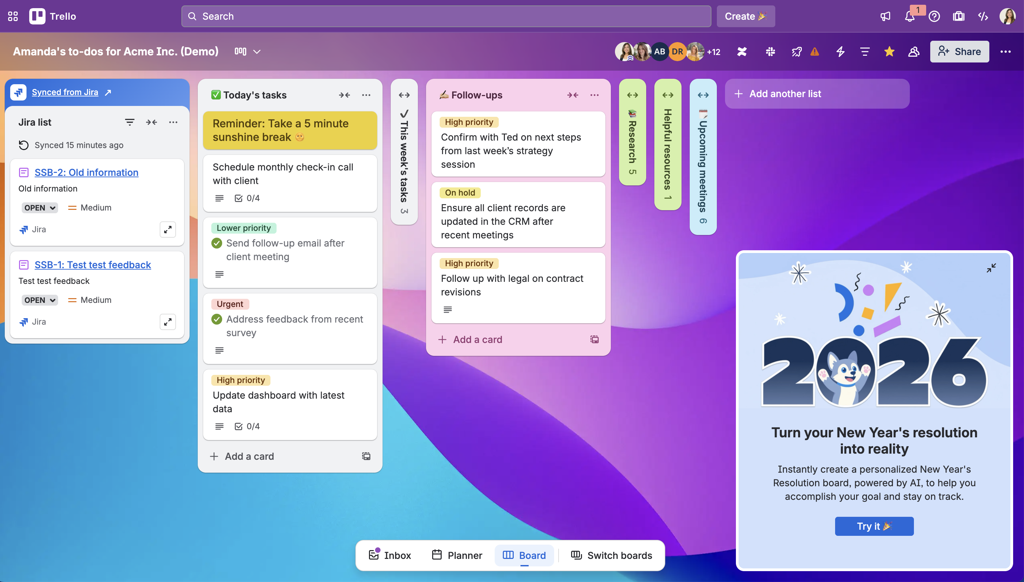Expand the SSB-1 card with arrows icon

168,322
